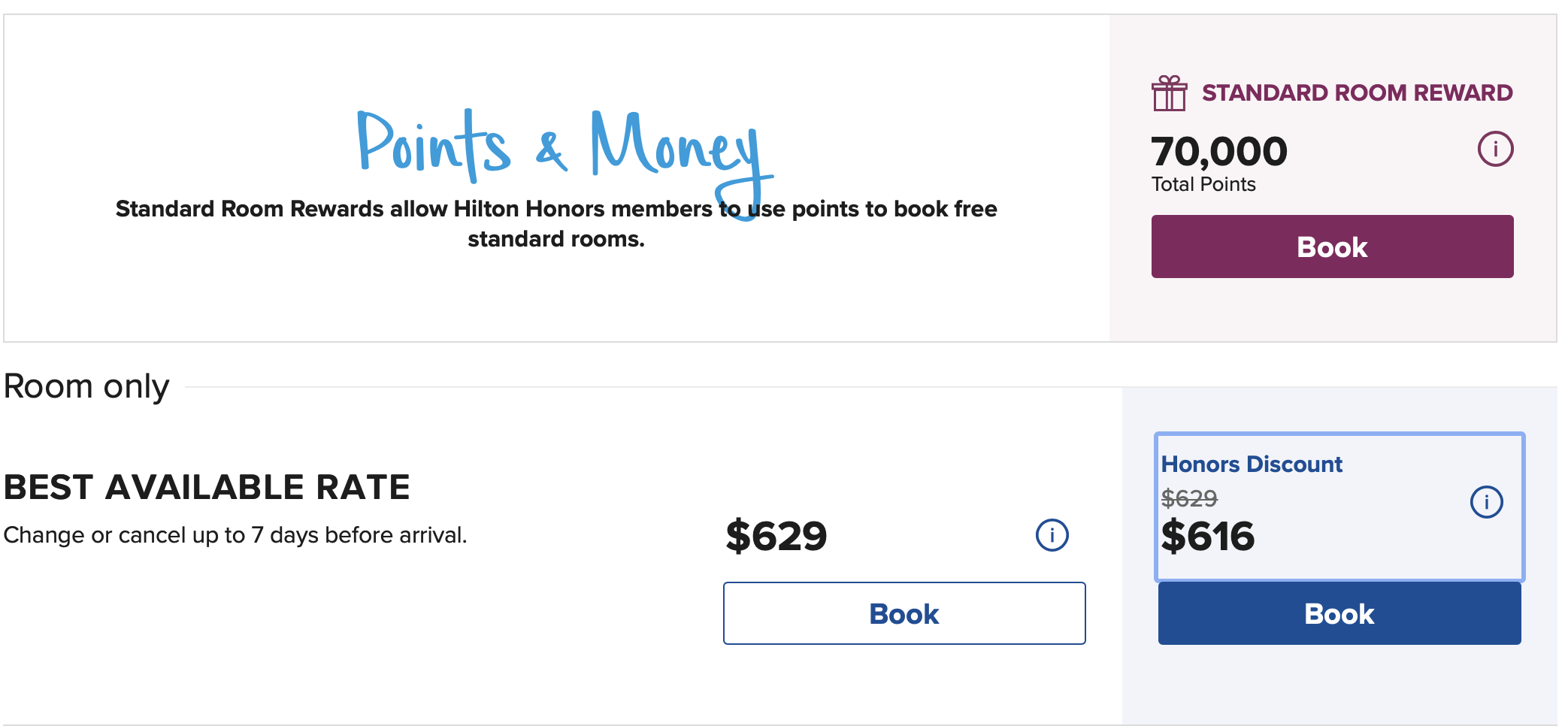Click the large $629 rate price
This screenshot has height=726, width=1568.
pos(776,536)
